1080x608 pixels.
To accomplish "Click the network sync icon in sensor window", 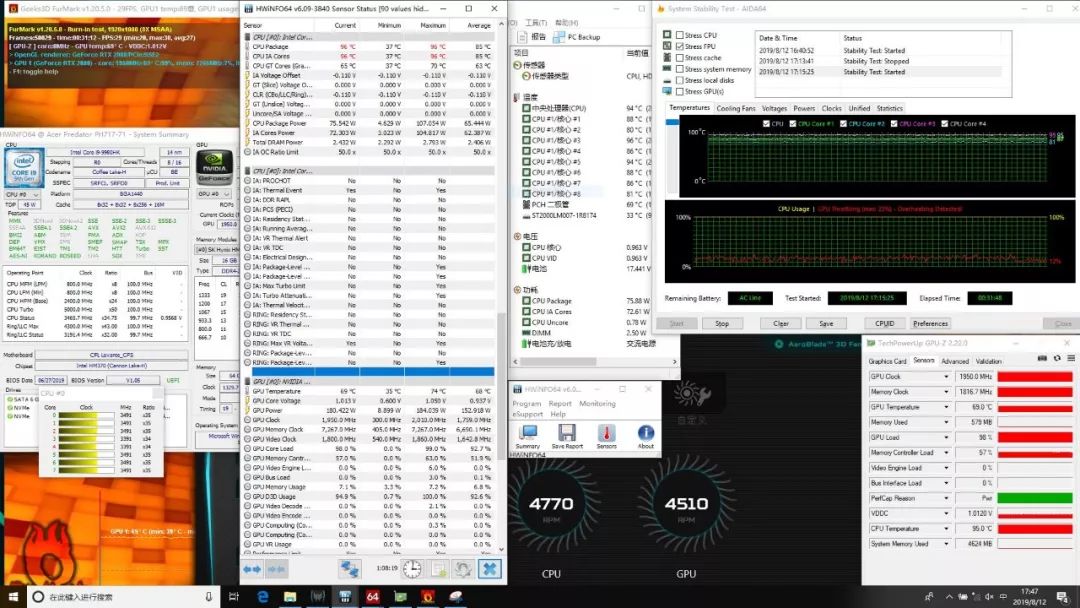I will [x=349, y=569].
